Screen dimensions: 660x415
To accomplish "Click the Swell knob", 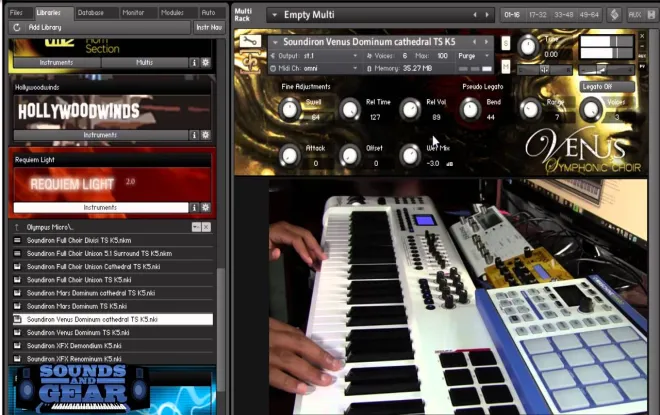I will 290,109.
